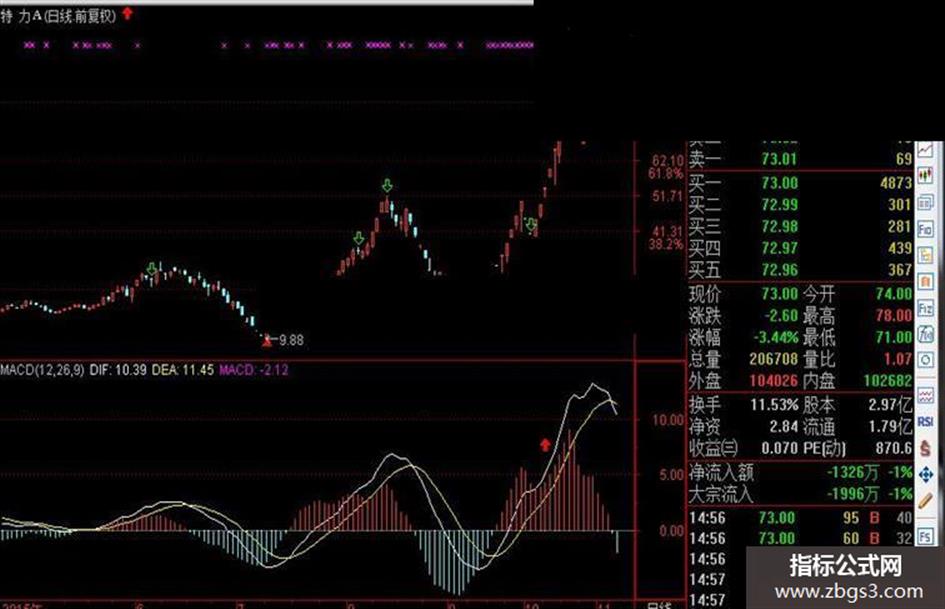Click the 收益(三) 0.070 value
Viewport: 945px width, 609px height.
pyautogui.click(x=779, y=449)
